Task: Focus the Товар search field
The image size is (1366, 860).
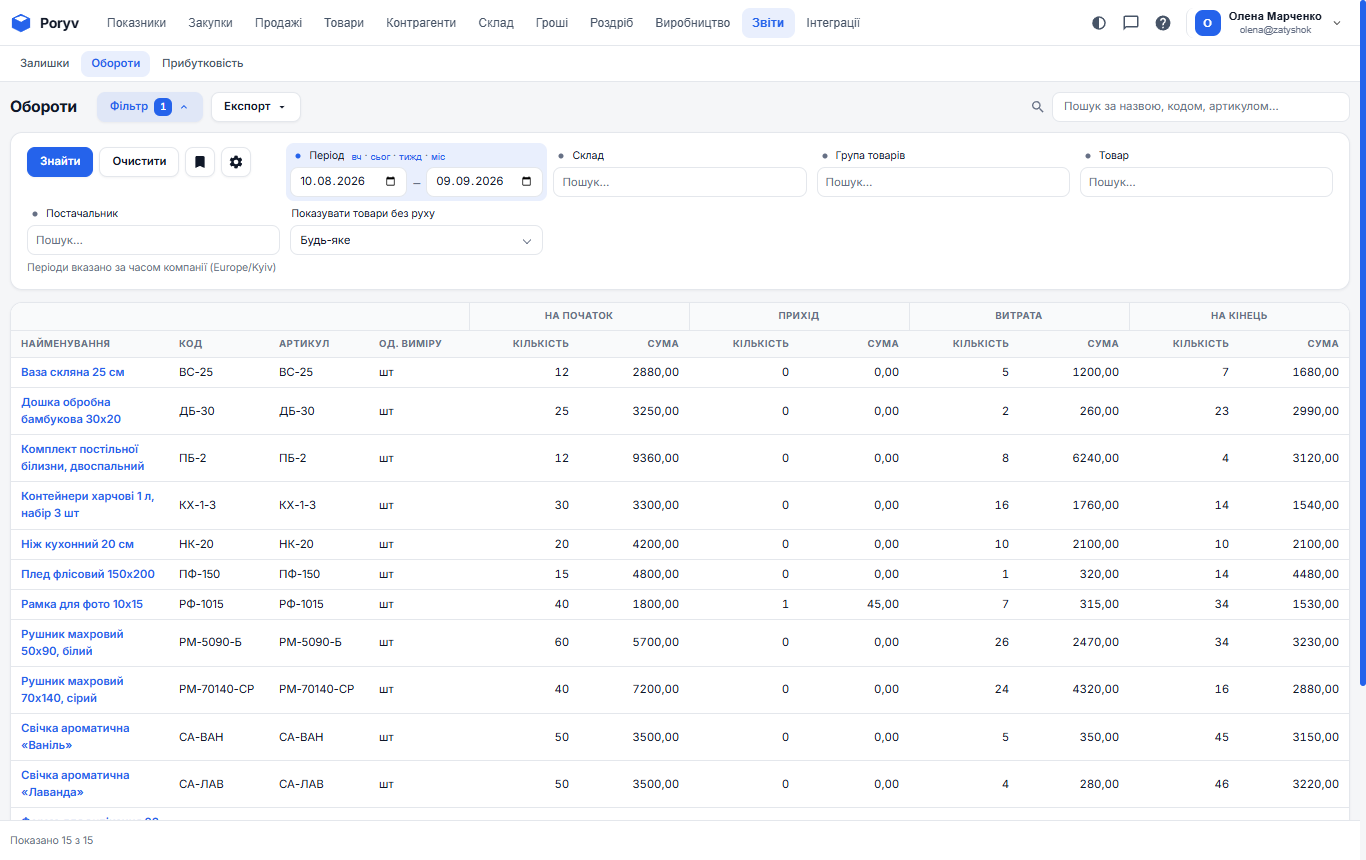Action: pyautogui.click(x=1206, y=182)
